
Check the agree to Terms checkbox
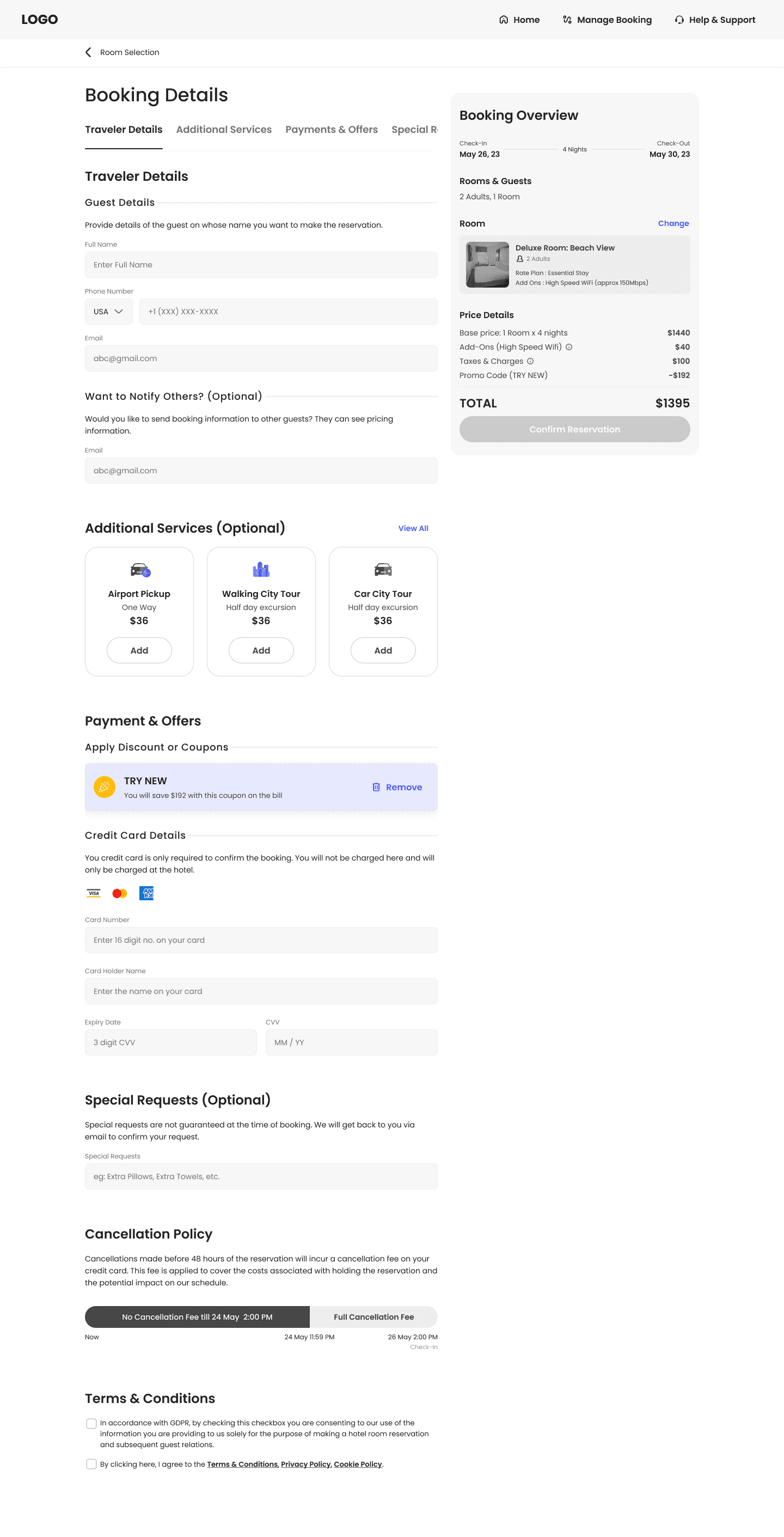(x=91, y=1464)
